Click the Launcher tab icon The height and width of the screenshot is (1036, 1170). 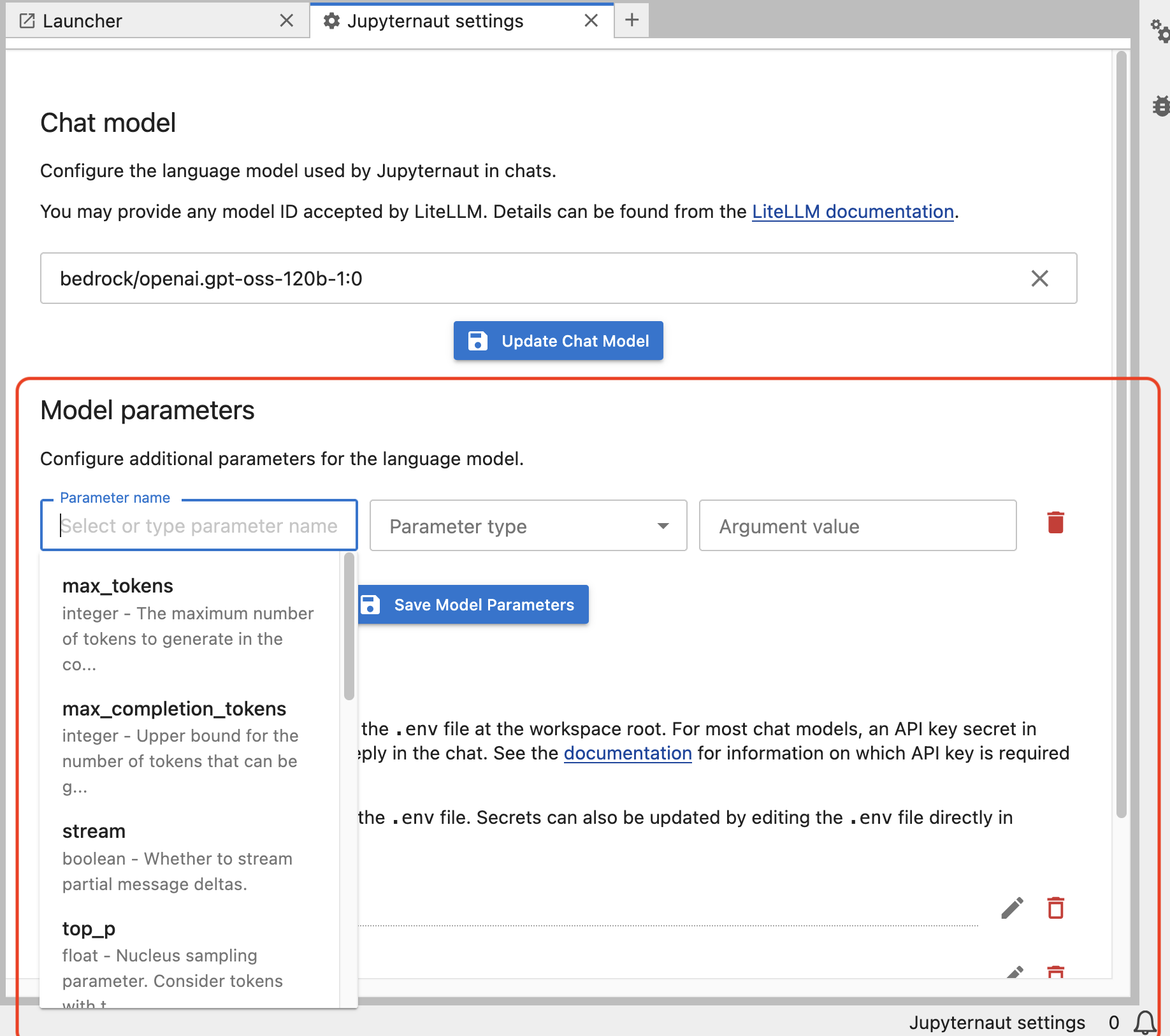click(27, 21)
